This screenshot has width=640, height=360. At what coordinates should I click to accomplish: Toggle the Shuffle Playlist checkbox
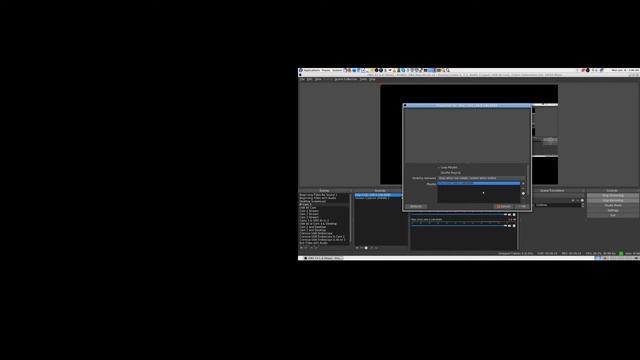[449, 173]
